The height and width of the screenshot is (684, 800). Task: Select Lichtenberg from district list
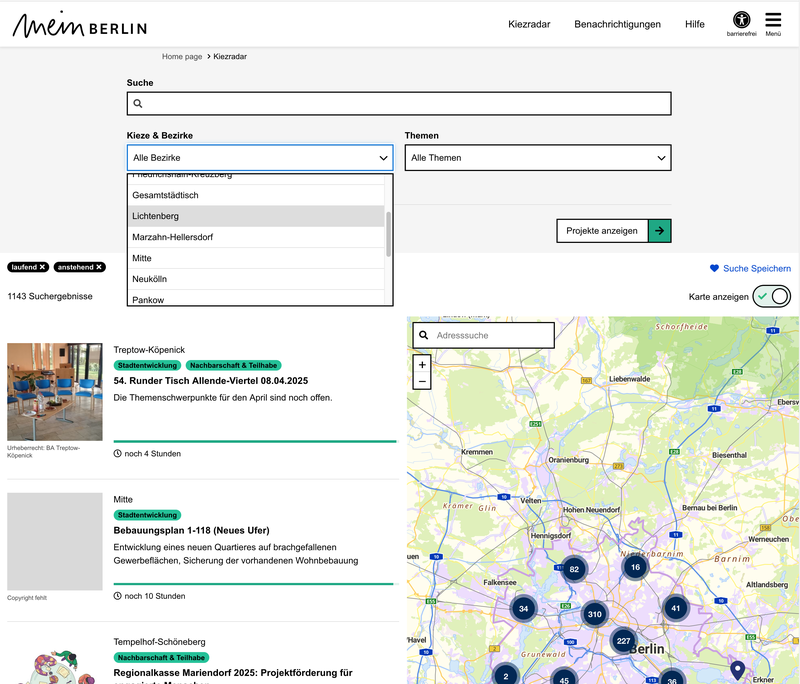click(x=256, y=216)
